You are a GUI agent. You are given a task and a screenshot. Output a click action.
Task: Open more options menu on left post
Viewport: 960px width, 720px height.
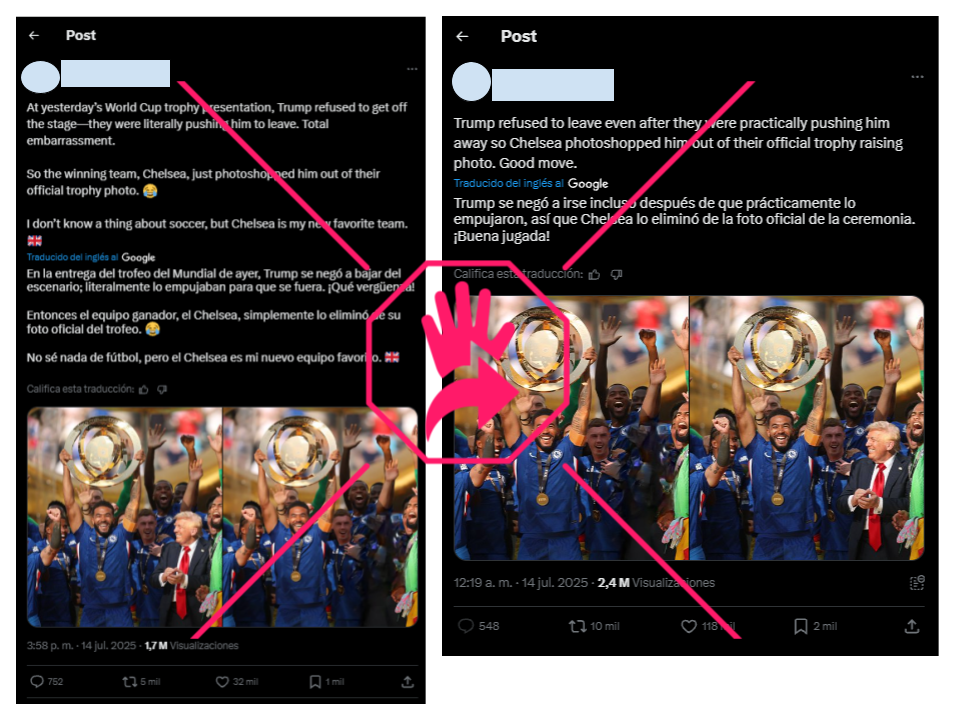click(412, 69)
